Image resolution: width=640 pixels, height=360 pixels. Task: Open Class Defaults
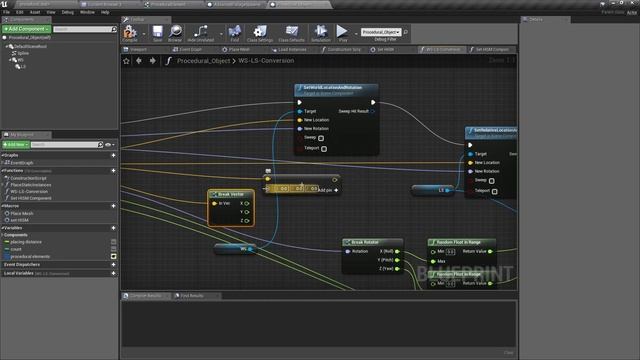pyautogui.click(x=291, y=33)
